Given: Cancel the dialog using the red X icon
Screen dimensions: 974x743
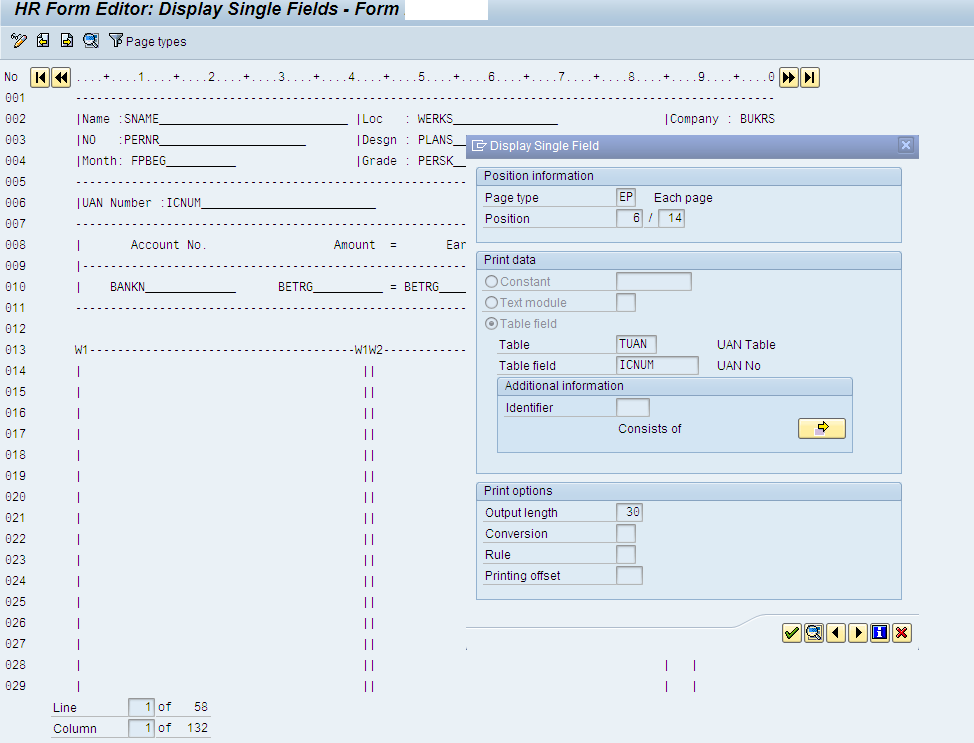Looking at the screenshot, I should point(901,632).
